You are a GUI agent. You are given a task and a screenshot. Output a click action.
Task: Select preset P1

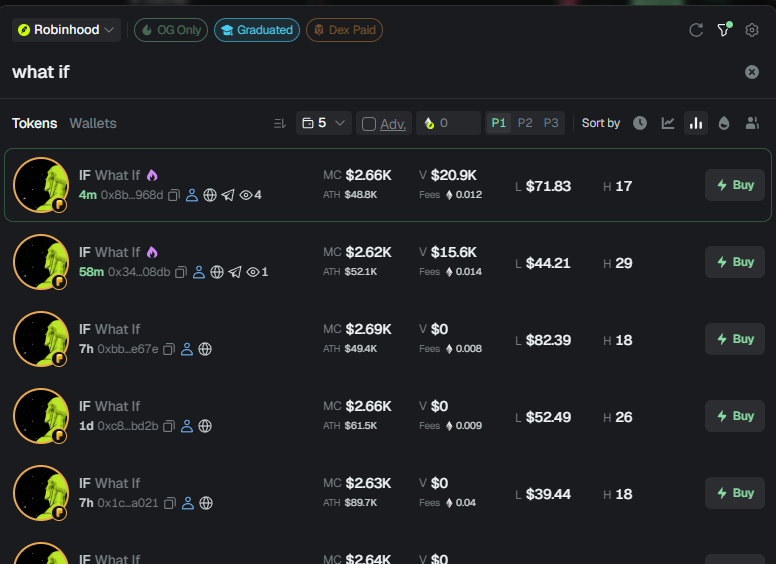coord(498,123)
